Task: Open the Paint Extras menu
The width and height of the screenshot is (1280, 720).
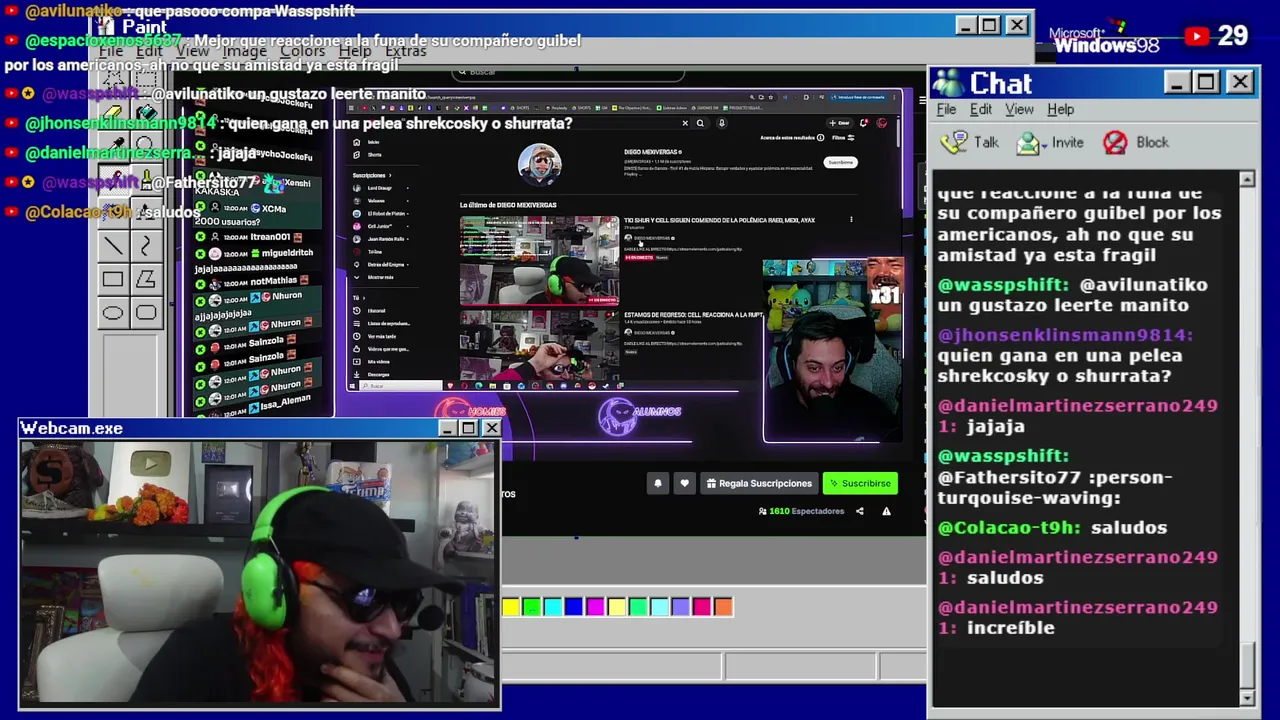Action: tap(405, 51)
